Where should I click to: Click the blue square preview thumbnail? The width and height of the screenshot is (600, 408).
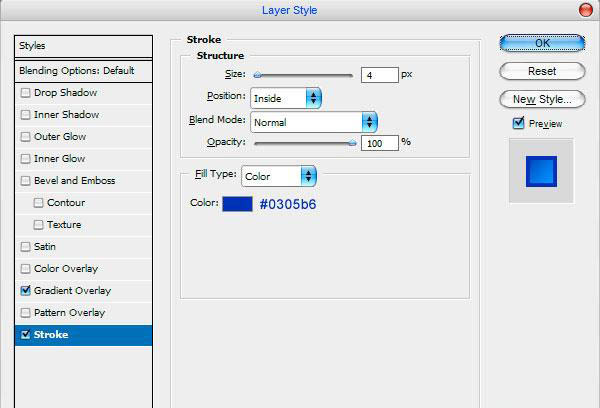541,171
